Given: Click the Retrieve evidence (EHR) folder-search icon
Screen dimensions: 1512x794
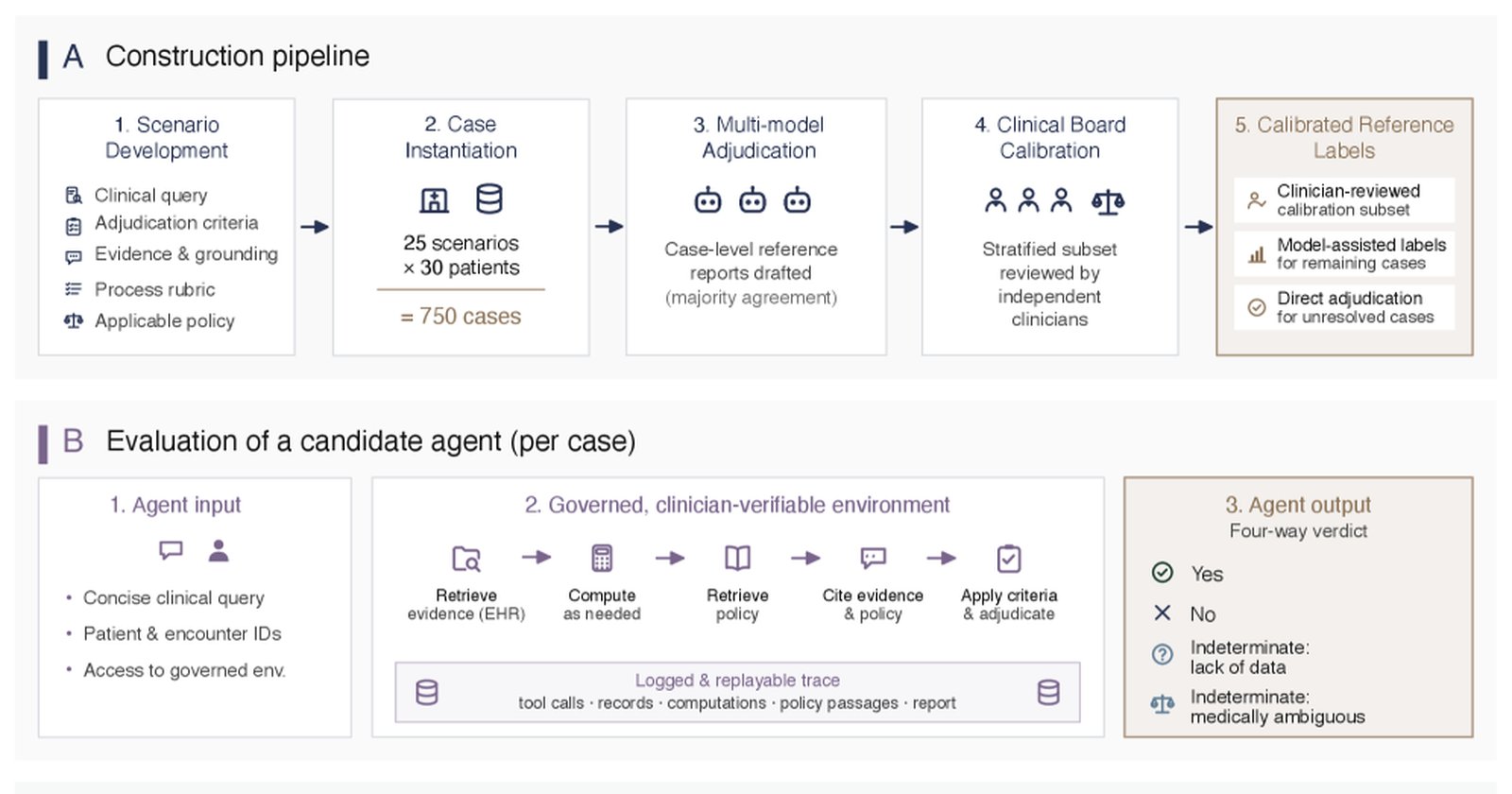Looking at the screenshot, I should [x=467, y=559].
